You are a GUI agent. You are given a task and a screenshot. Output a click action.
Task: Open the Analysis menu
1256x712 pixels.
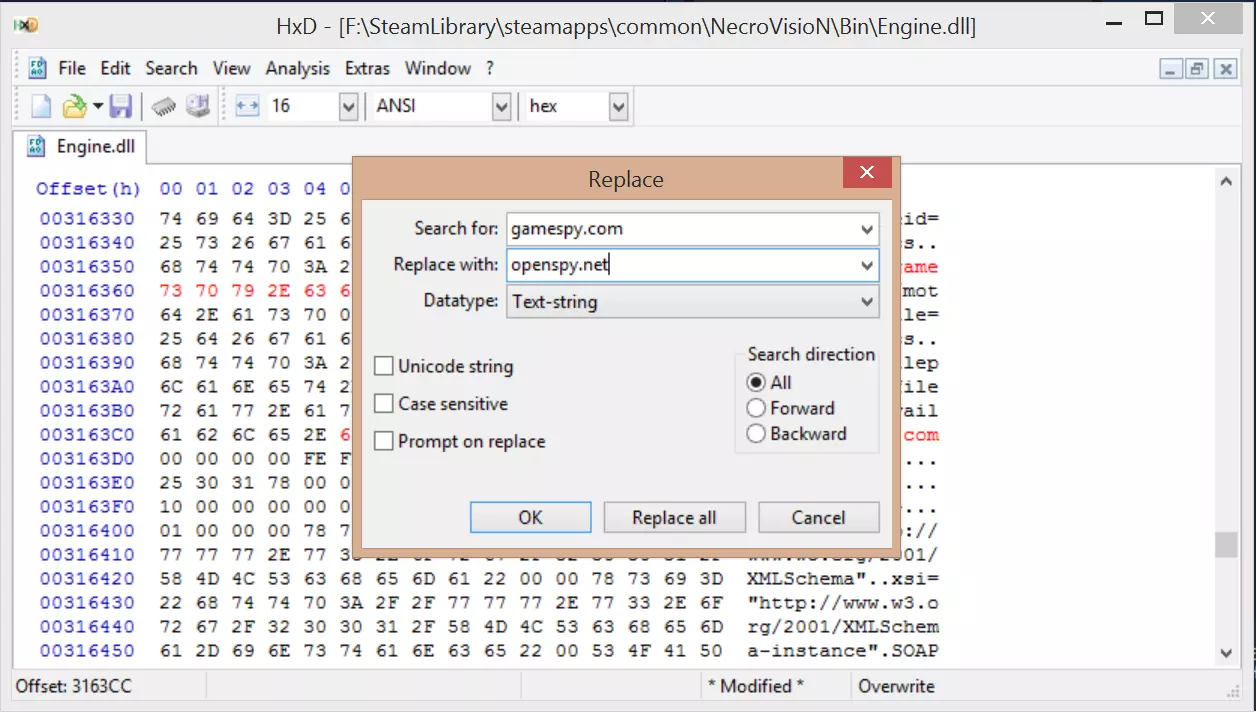tap(297, 68)
